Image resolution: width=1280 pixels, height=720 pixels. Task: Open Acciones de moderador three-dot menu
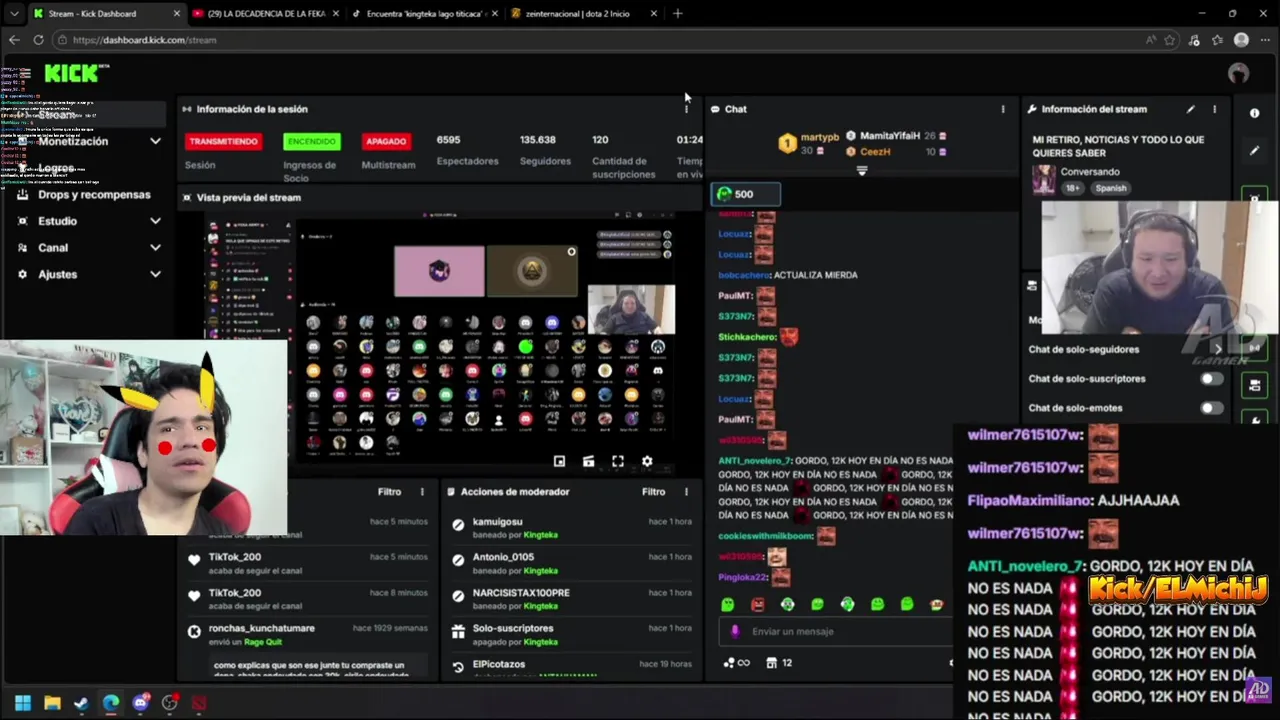pyautogui.click(x=686, y=492)
